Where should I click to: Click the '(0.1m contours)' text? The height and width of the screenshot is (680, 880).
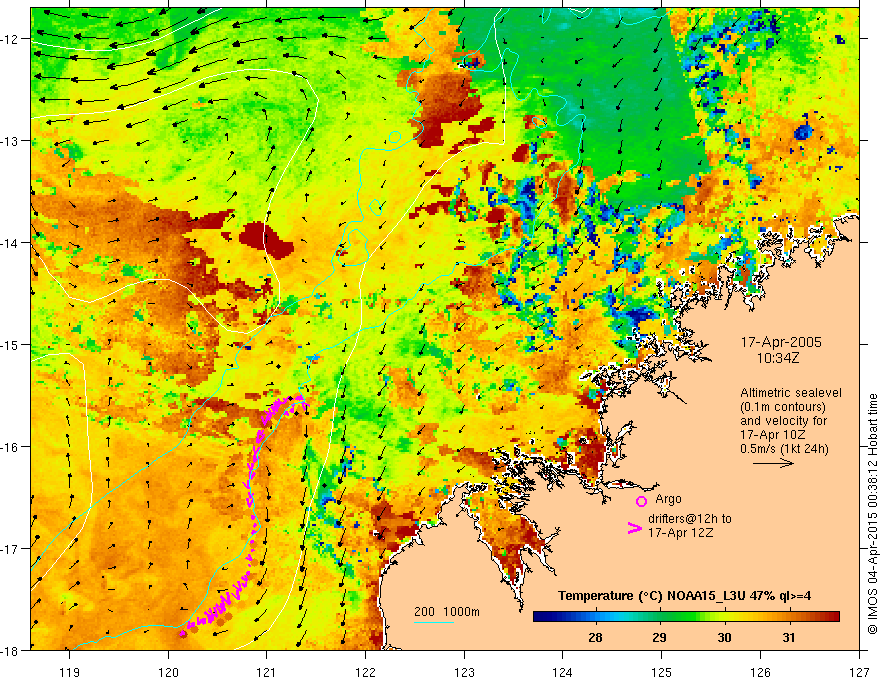click(x=783, y=407)
